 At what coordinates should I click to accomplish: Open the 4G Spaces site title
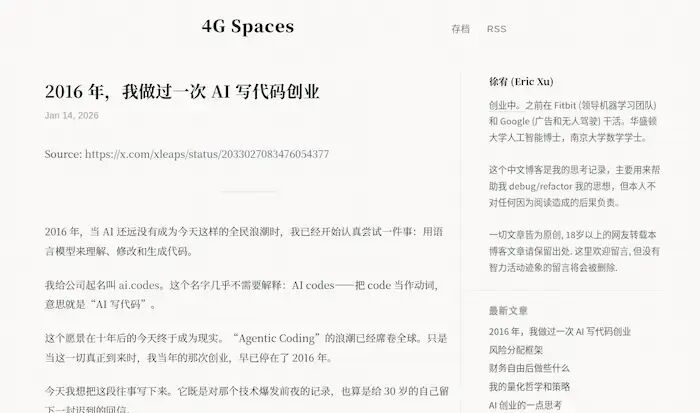coord(248,27)
